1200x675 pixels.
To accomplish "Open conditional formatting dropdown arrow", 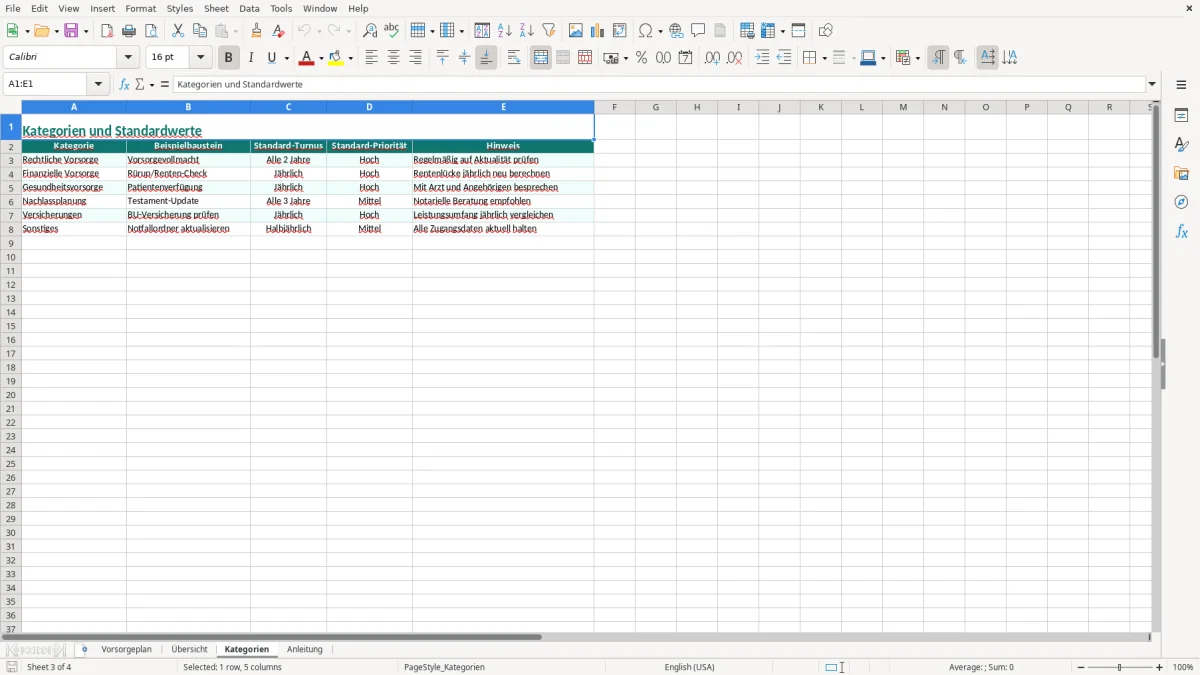I will [x=917, y=58].
